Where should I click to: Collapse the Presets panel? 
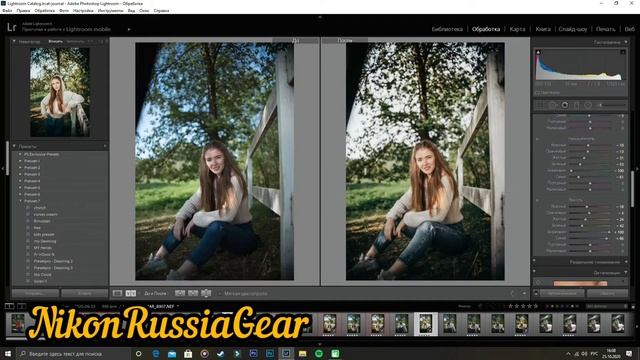14,146
